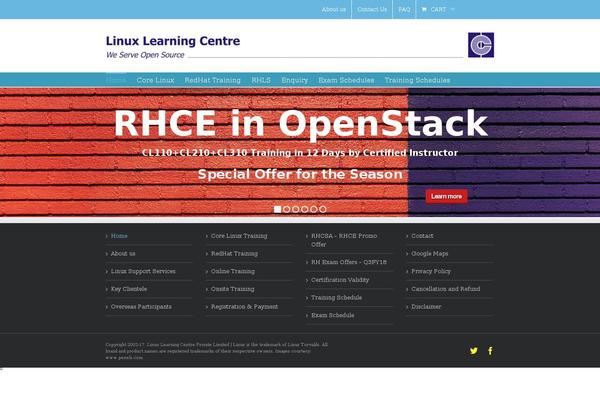Open footer About us link

click(123, 253)
